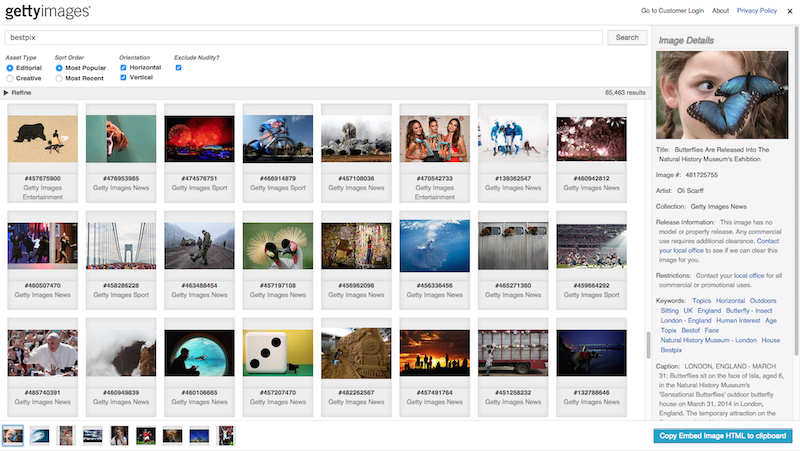Select the wave thumbnail in bottom strip
The image size is (800, 451).
[40, 435]
